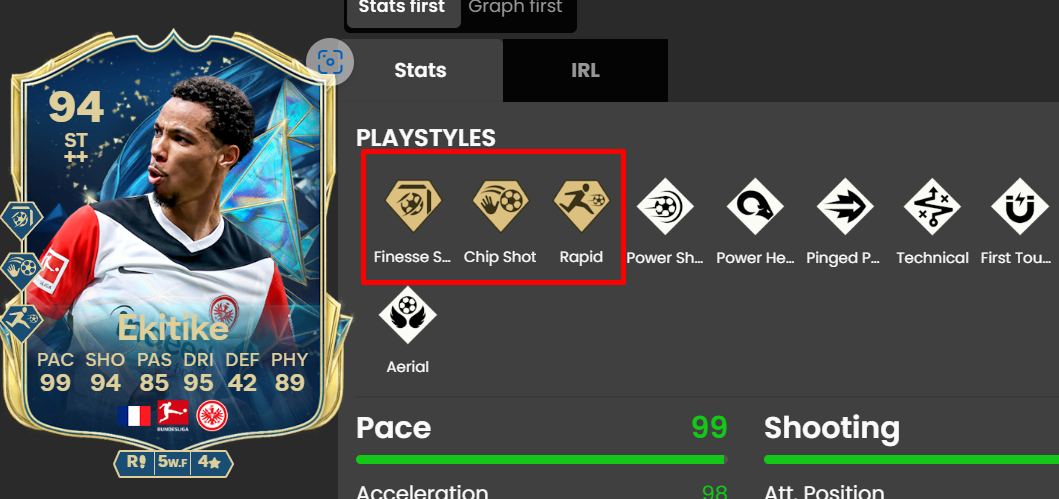Click the Technical playstyle icon
This screenshot has height=499, width=1059.
tap(933, 207)
